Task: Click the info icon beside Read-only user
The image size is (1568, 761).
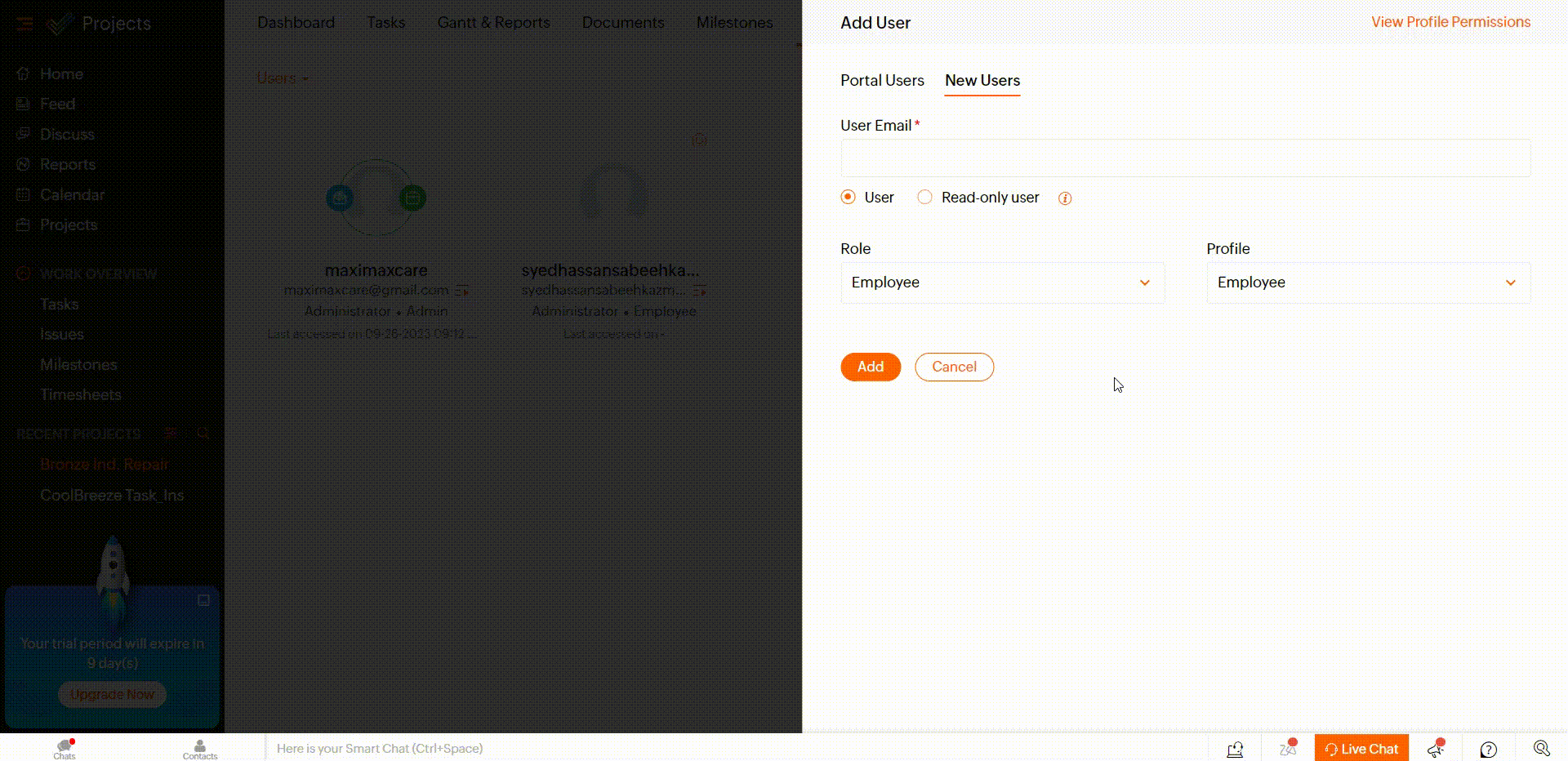Action: point(1065,198)
